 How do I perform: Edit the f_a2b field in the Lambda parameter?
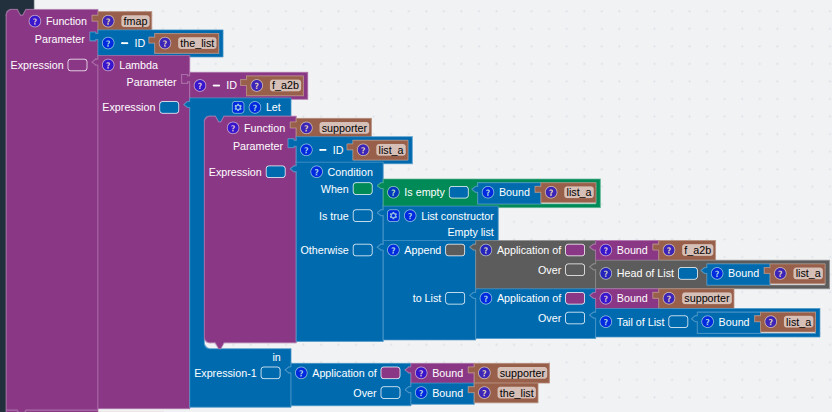[x=287, y=85]
